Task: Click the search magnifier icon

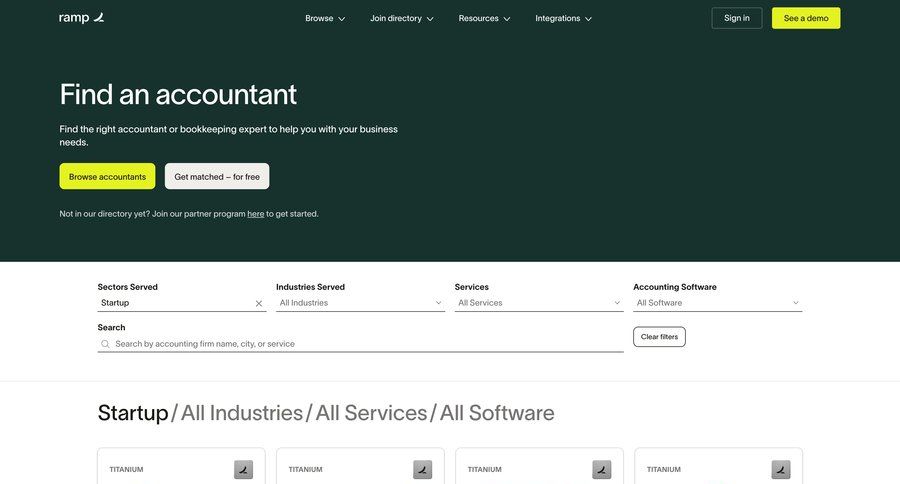Action: pos(105,344)
